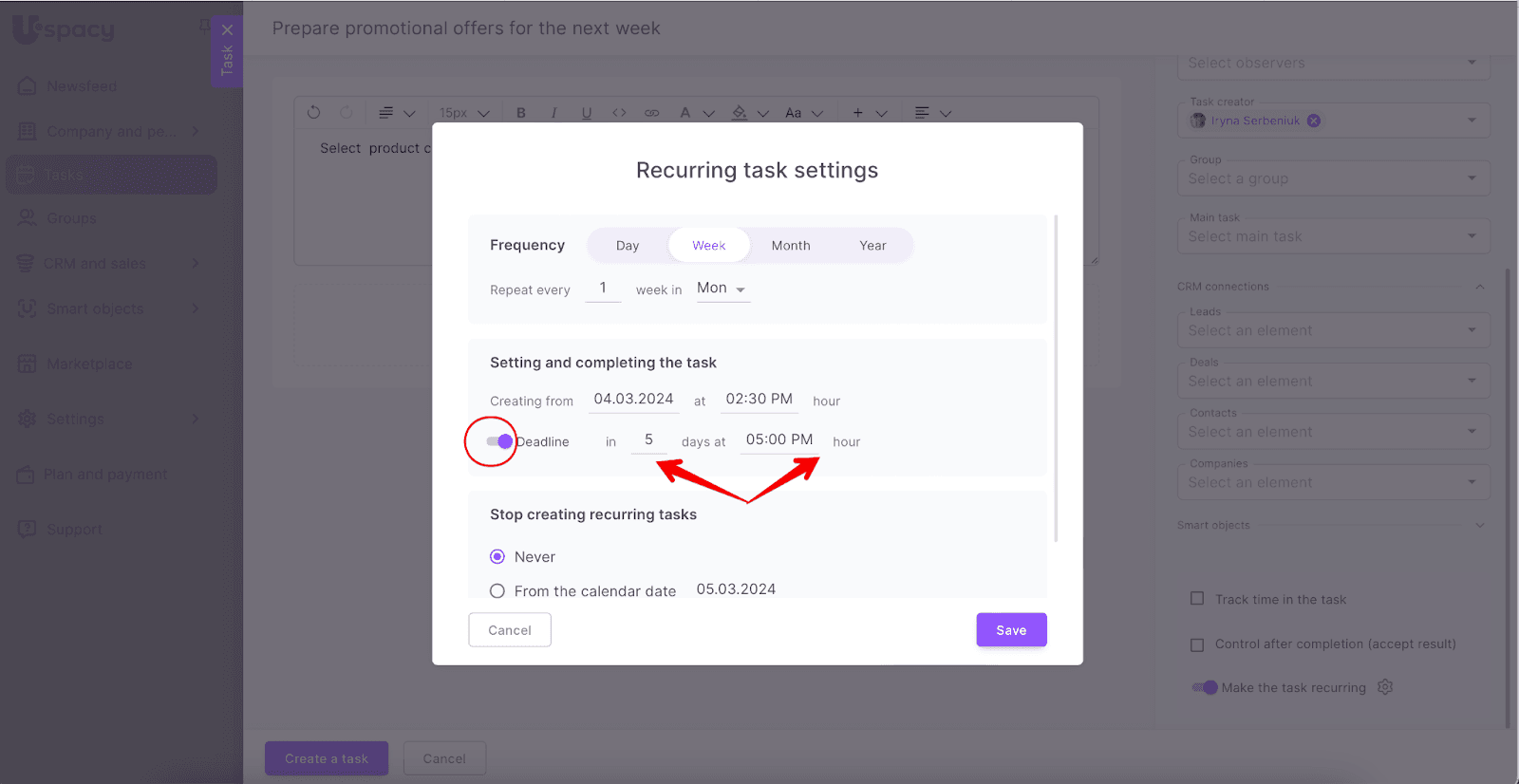Select the Never radio option
This screenshot has height=784, width=1519.
497,557
